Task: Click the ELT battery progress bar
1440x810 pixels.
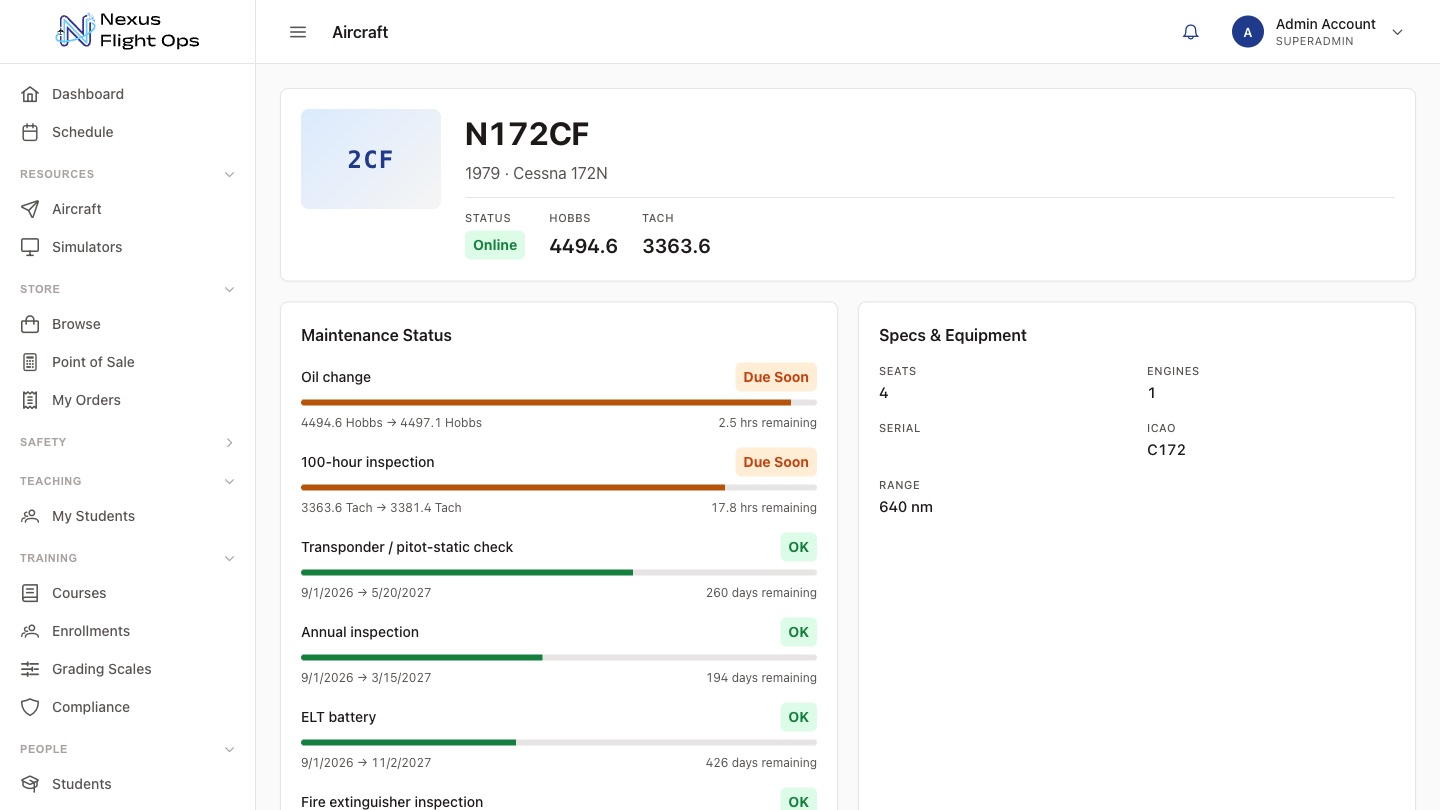Action: click(x=559, y=742)
